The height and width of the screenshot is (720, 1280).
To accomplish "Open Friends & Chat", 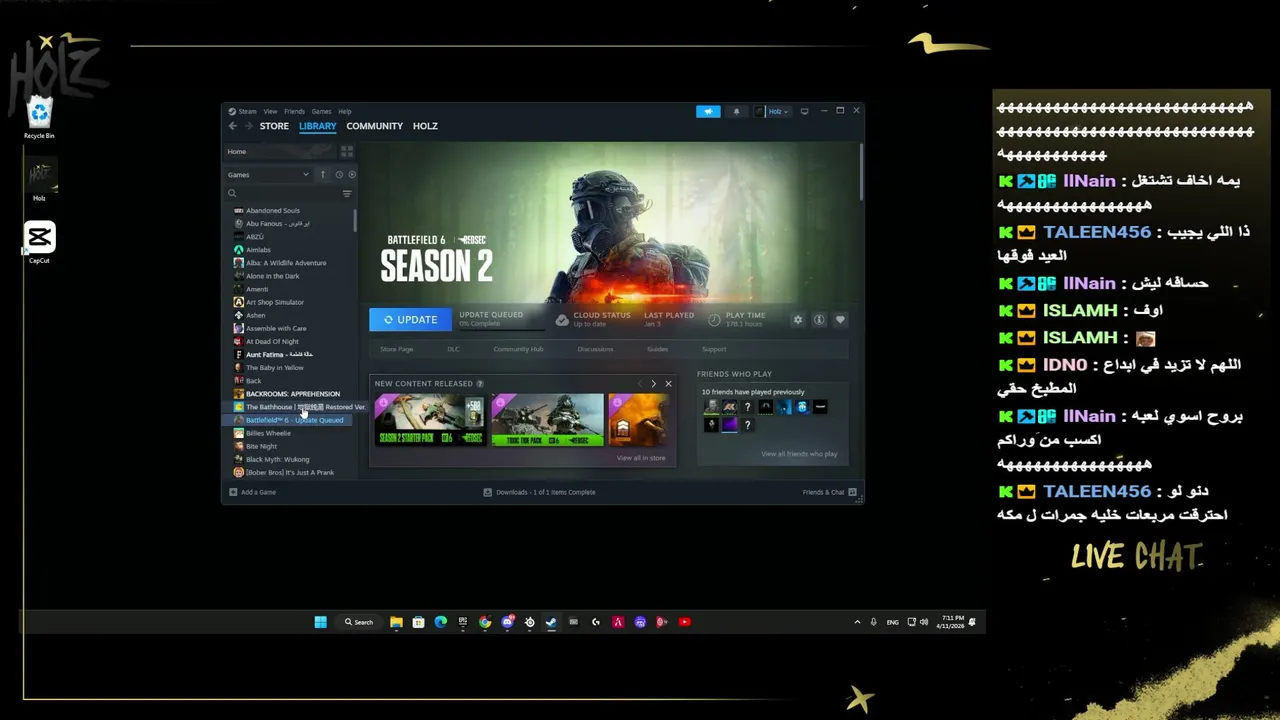I will 830,492.
